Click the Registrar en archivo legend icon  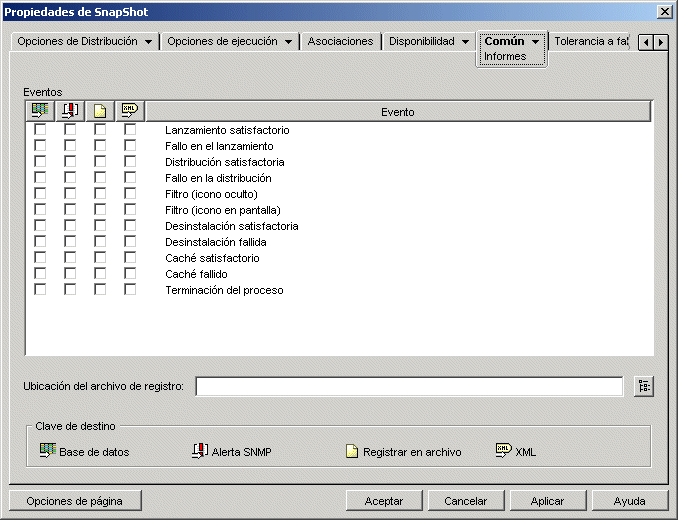click(x=352, y=452)
